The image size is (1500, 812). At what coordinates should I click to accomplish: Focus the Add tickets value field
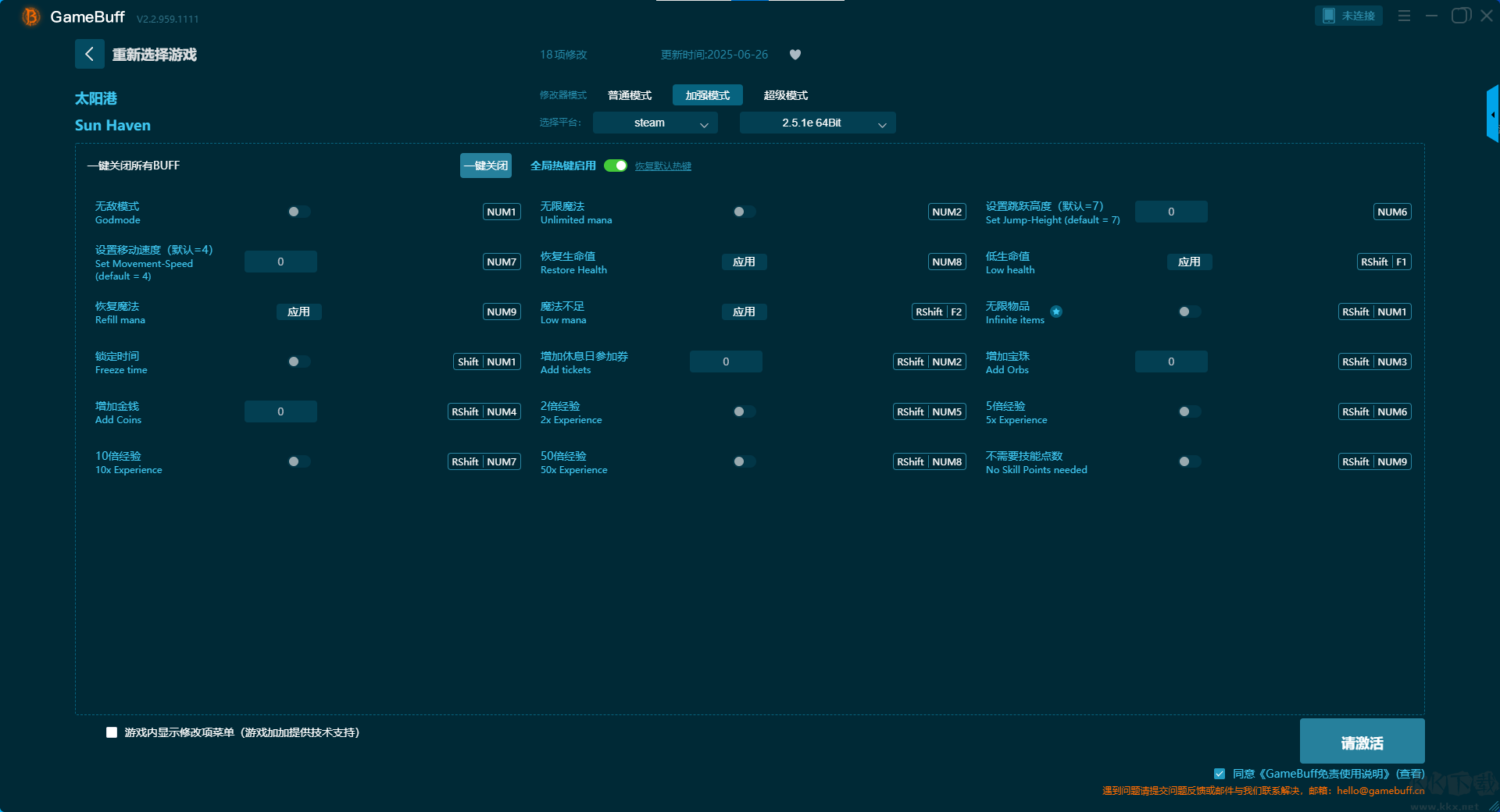pyautogui.click(x=726, y=361)
